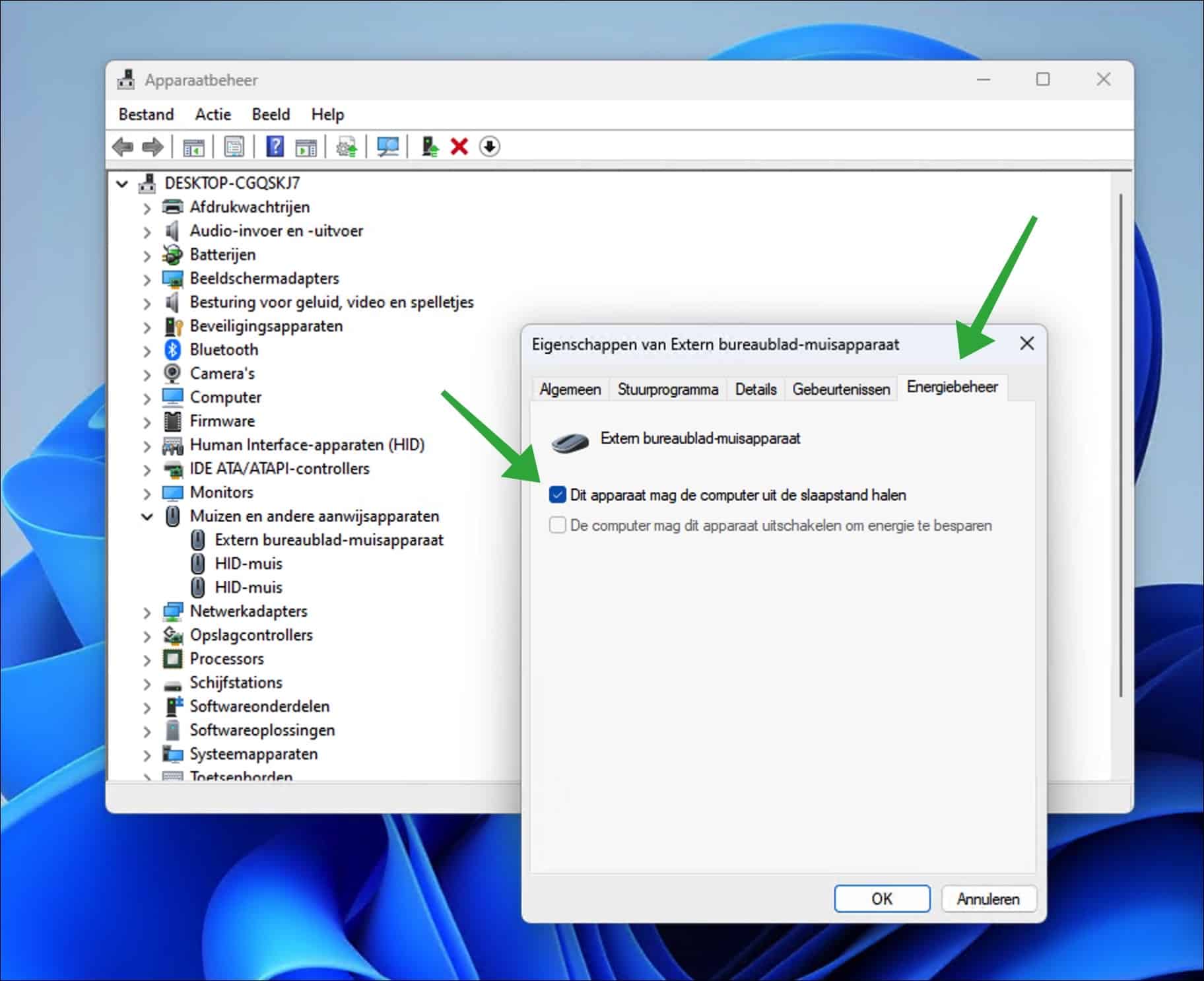Screen dimensions: 1204x981
Task: Collapse 'Muizen en andere aanwijsapparaten'
Action: pos(147,516)
